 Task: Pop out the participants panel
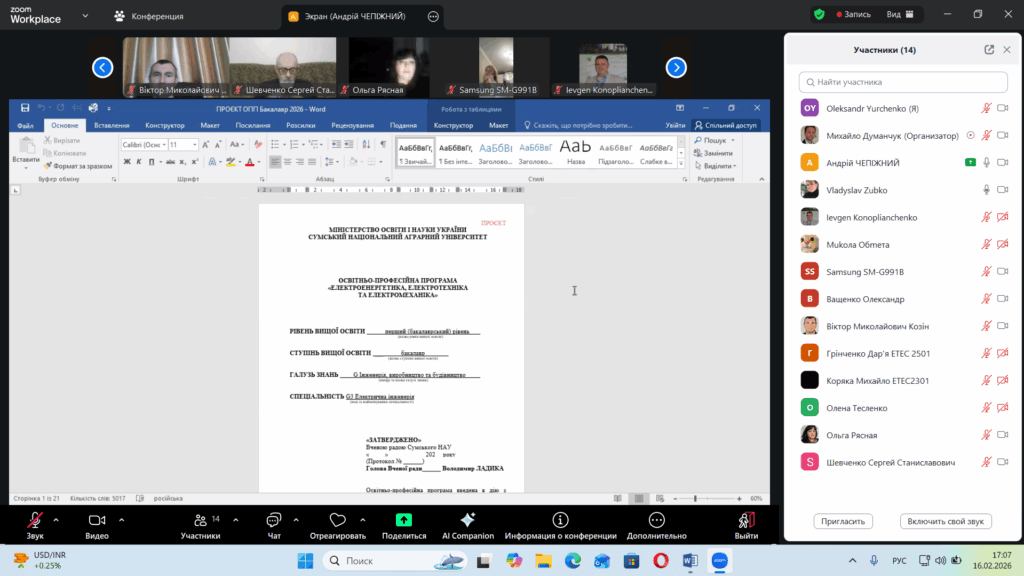(989, 49)
